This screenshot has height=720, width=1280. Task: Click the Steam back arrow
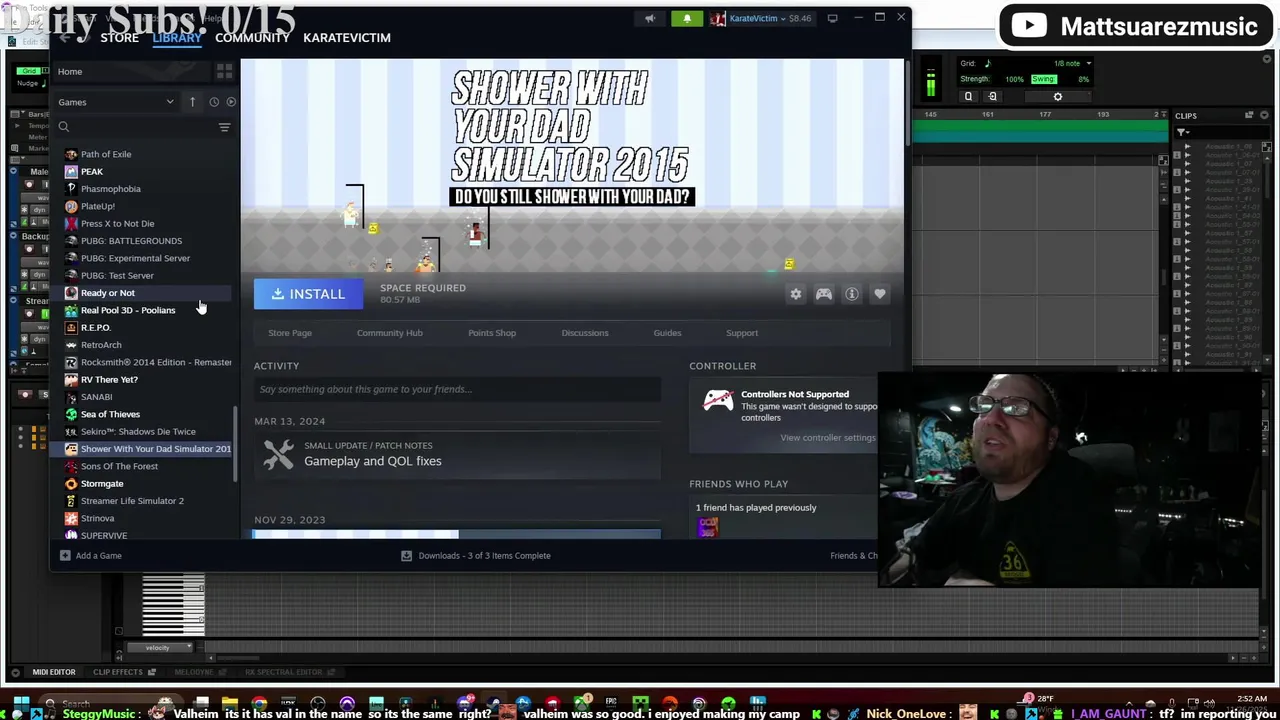point(65,38)
